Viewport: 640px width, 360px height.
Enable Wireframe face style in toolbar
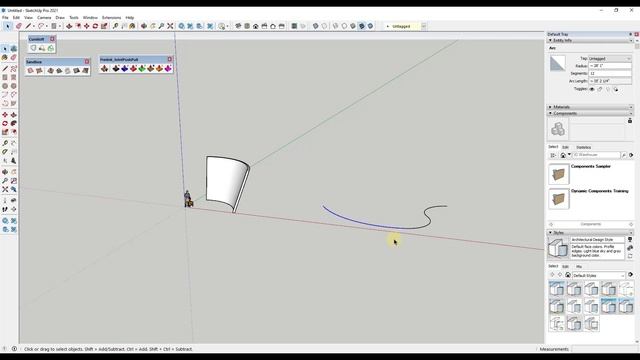[x=336, y=26]
